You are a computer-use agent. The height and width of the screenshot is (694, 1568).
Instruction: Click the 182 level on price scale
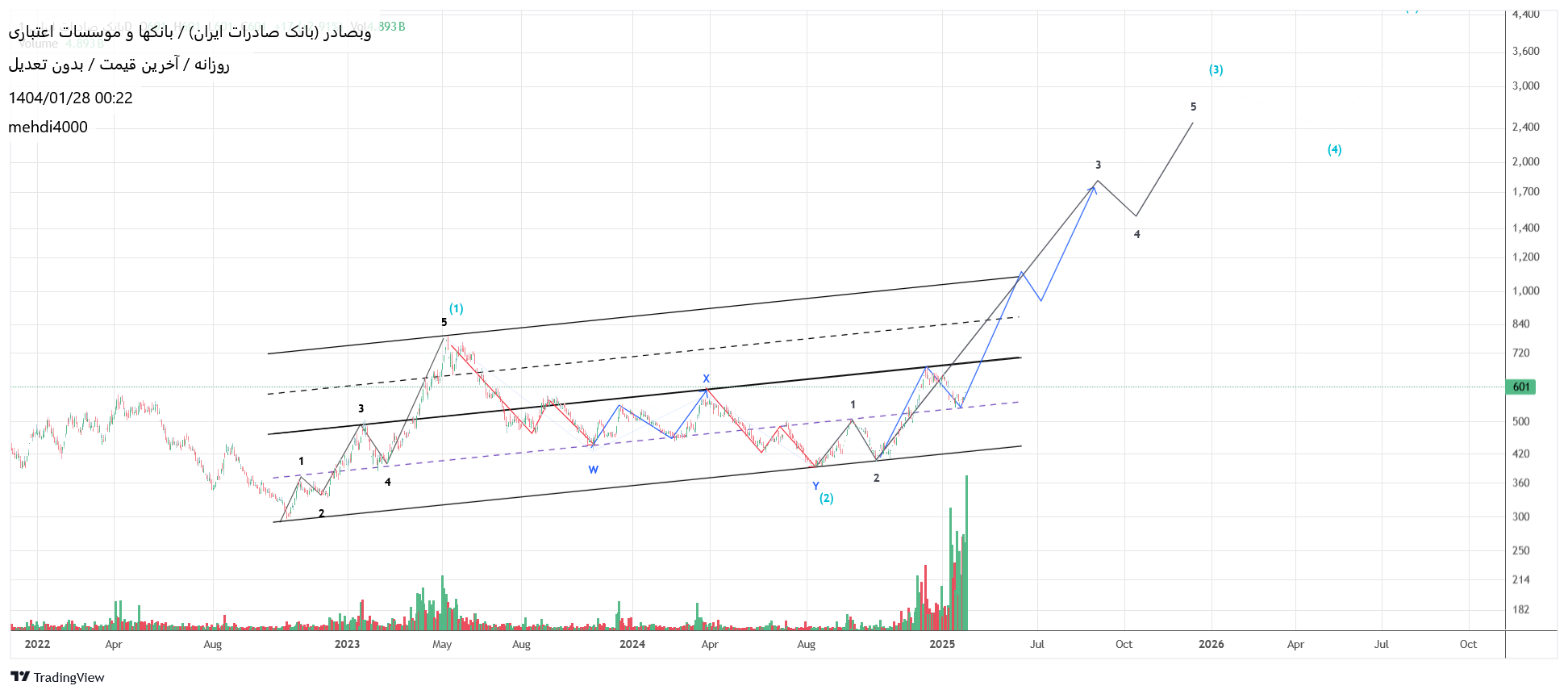(1520, 610)
